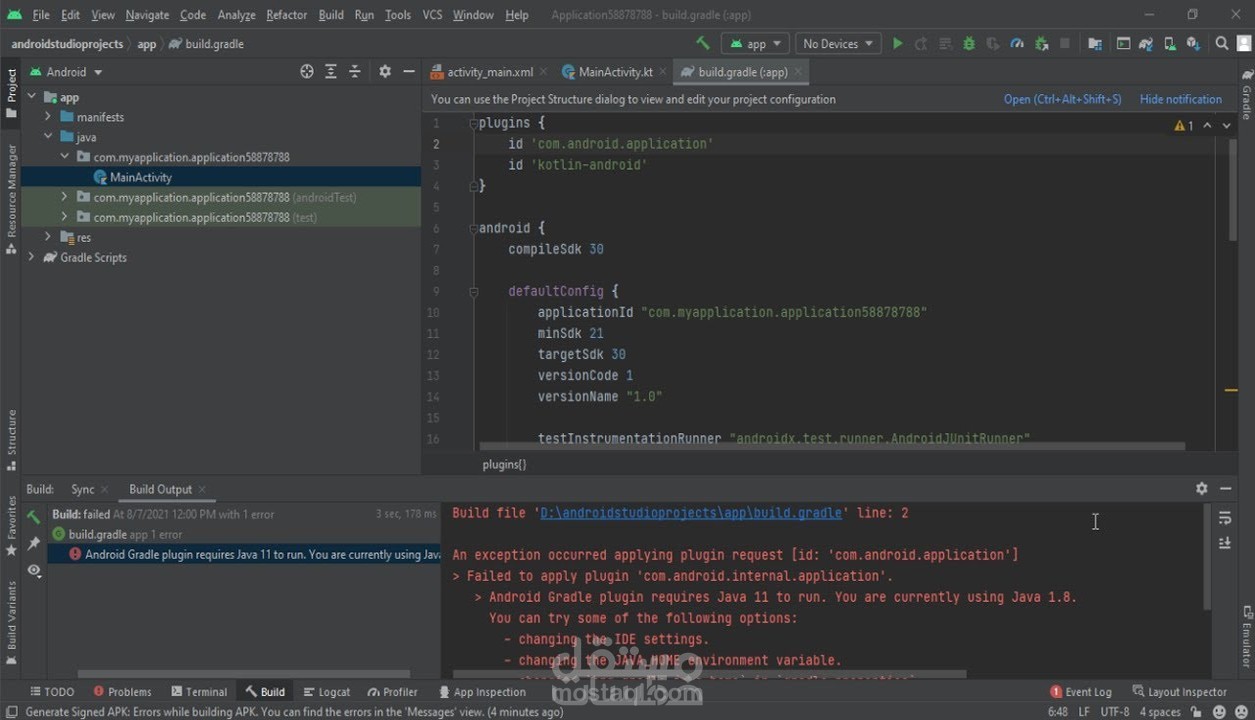Expand the androidTest package
The image size is (1255, 720).
coord(64,197)
